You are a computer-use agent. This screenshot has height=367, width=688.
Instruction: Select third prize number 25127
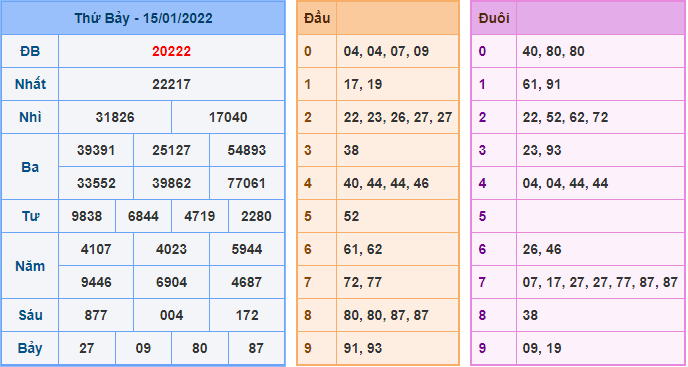pyautogui.click(x=172, y=150)
